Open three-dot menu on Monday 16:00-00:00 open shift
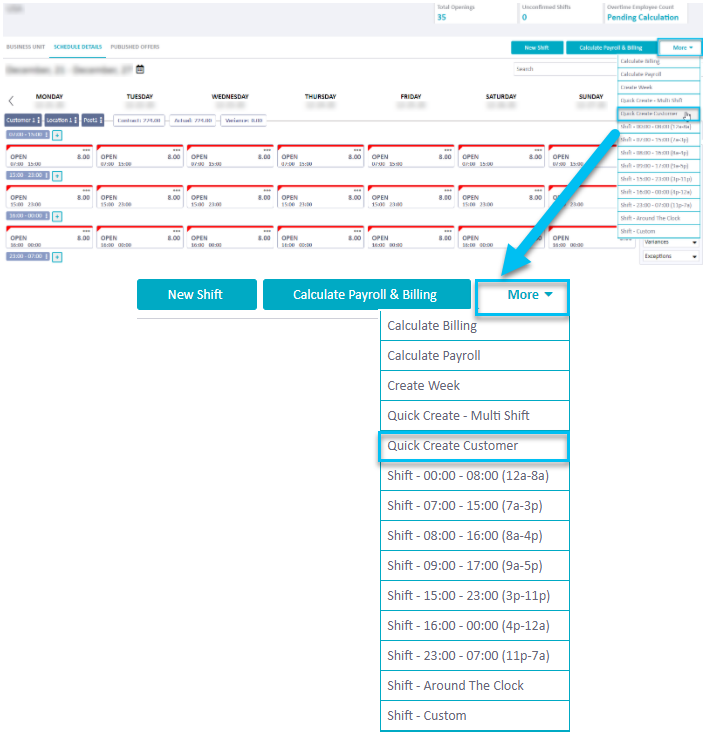The height and width of the screenshot is (733, 704). [86, 231]
